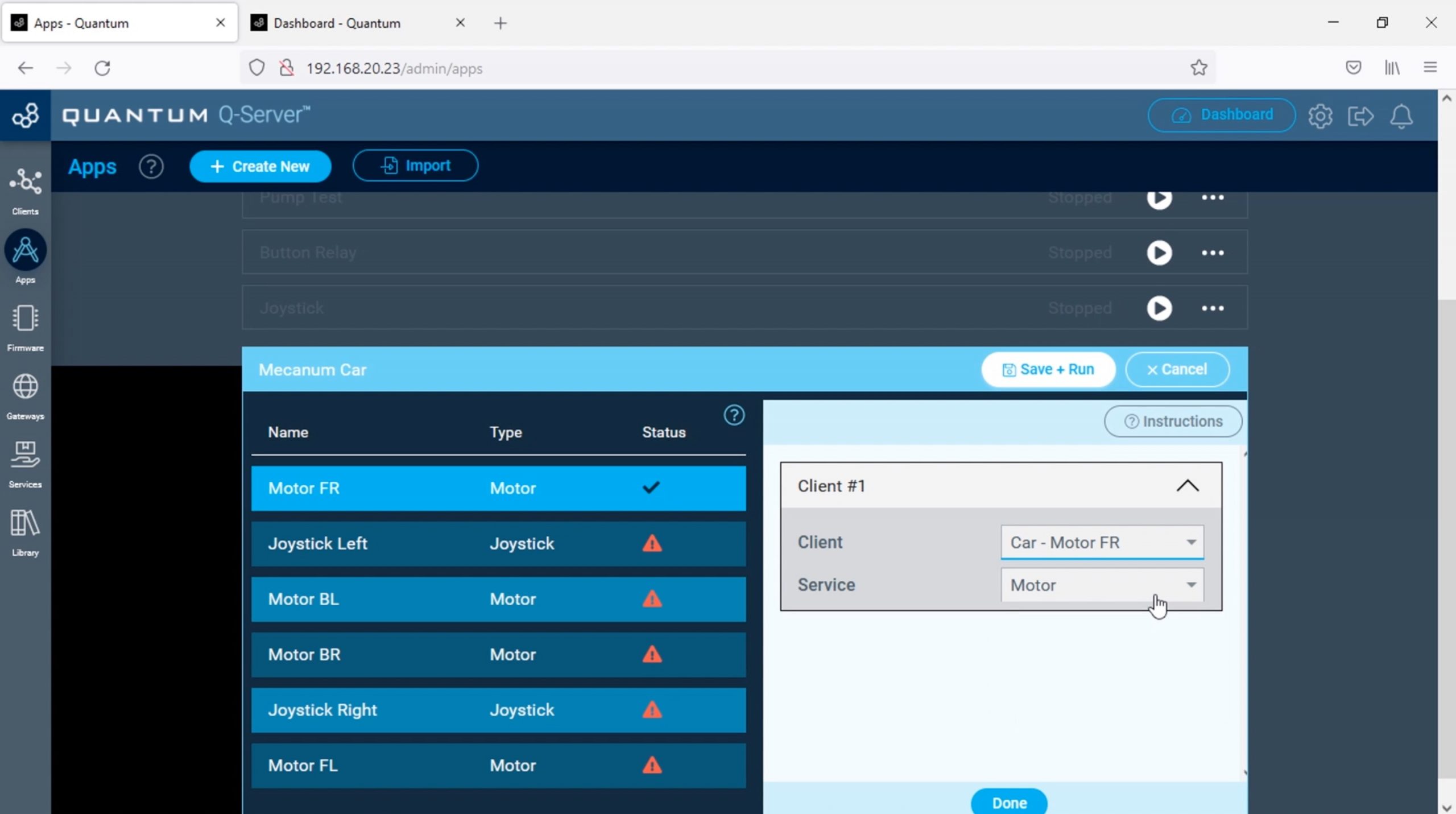1456x814 pixels.
Task: Click the Save + Run button
Action: point(1048,370)
